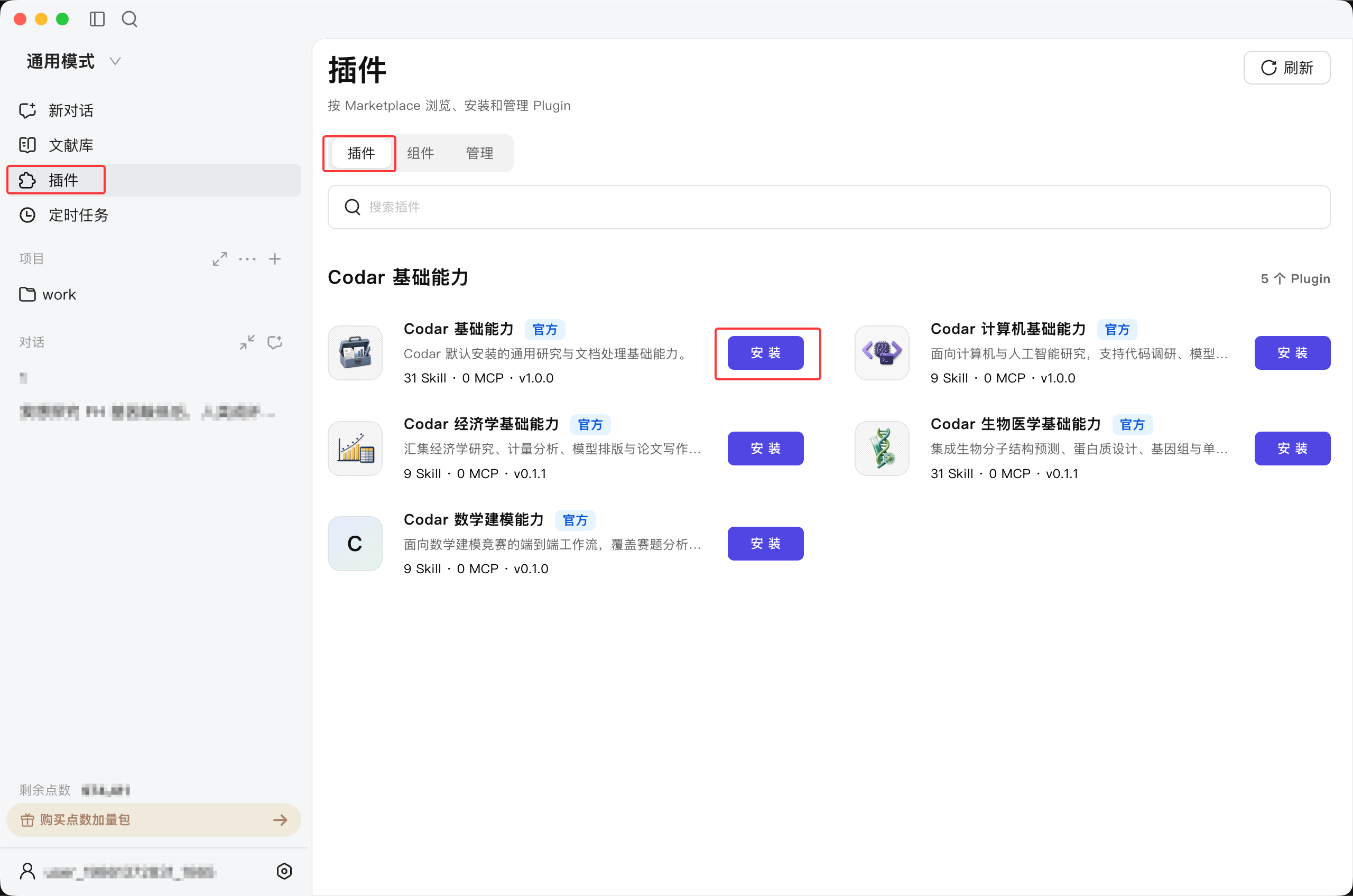Install Codar 经济学基础能力 plugin
1353x896 pixels.
765,448
